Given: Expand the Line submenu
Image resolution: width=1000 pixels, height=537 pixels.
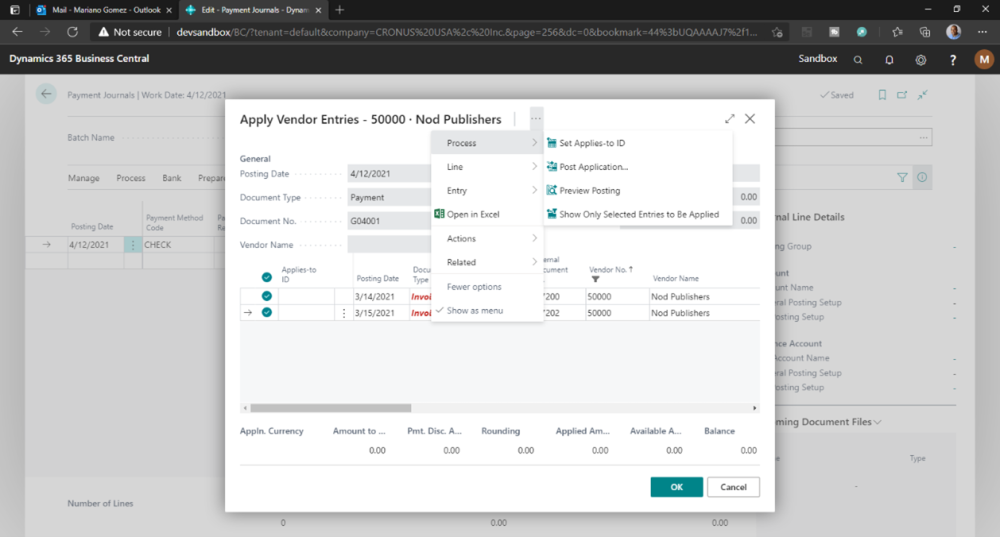Looking at the screenshot, I should tap(487, 166).
